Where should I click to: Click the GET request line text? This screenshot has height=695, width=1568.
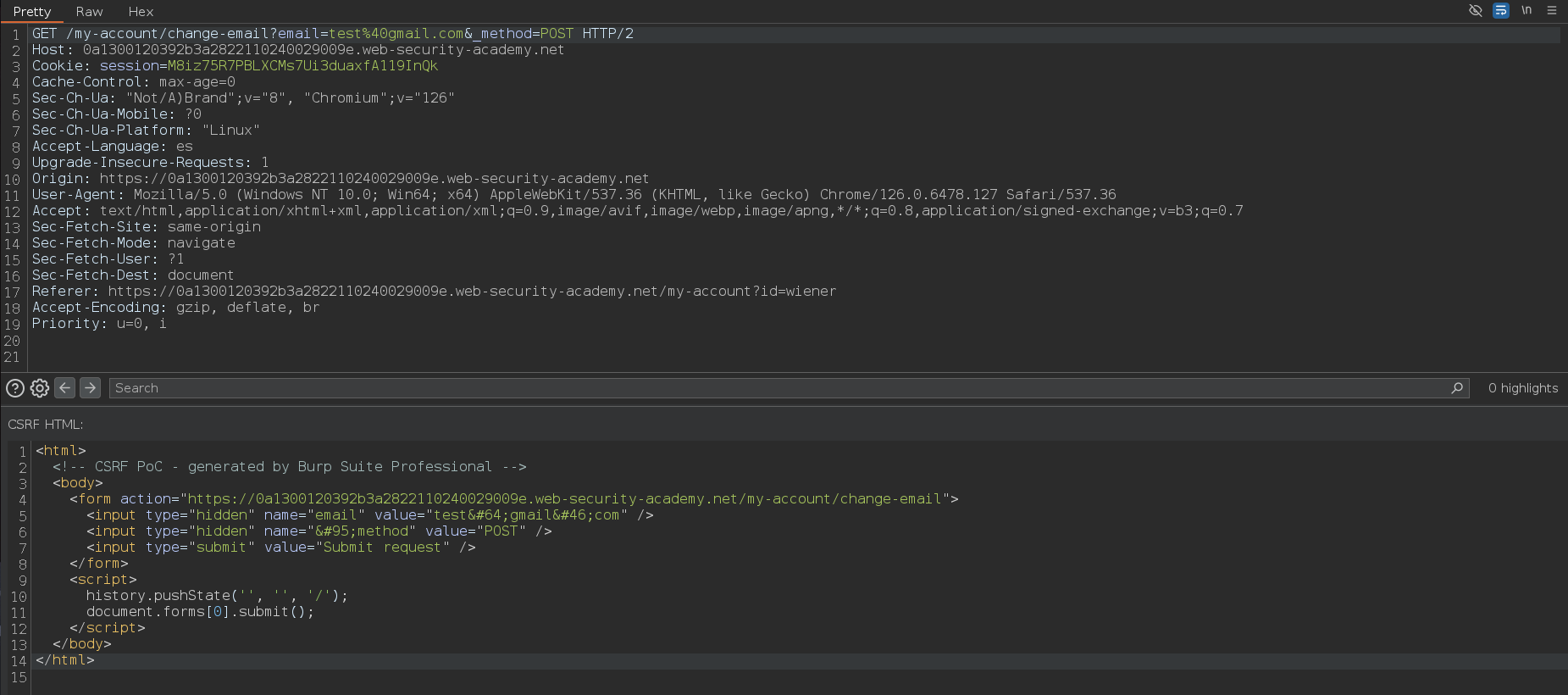click(x=333, y=34)
